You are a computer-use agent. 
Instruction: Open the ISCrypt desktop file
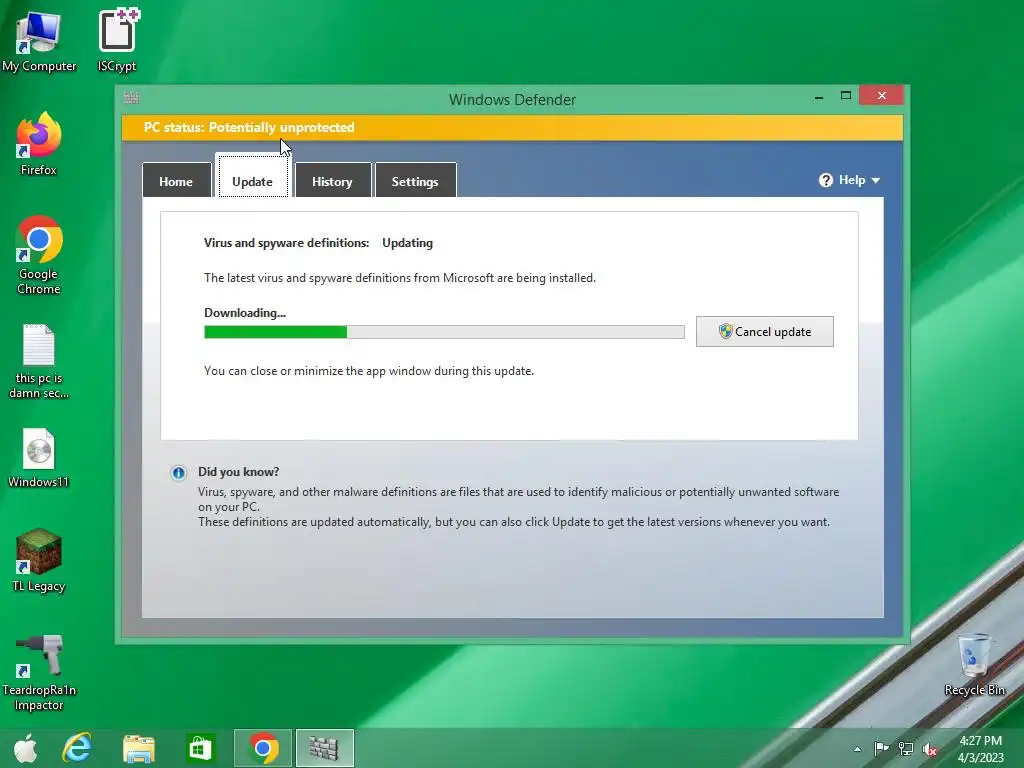tap(117, 40)
